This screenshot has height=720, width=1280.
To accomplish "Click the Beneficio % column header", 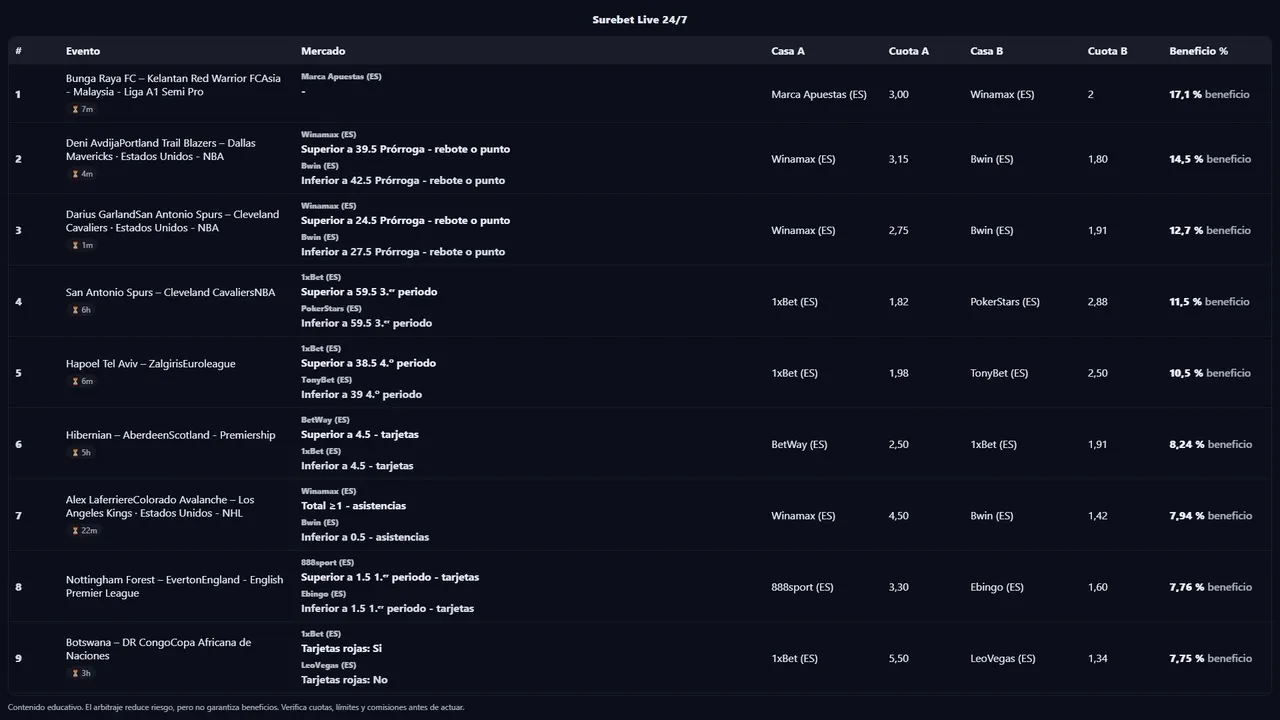I will [1198, 51].
